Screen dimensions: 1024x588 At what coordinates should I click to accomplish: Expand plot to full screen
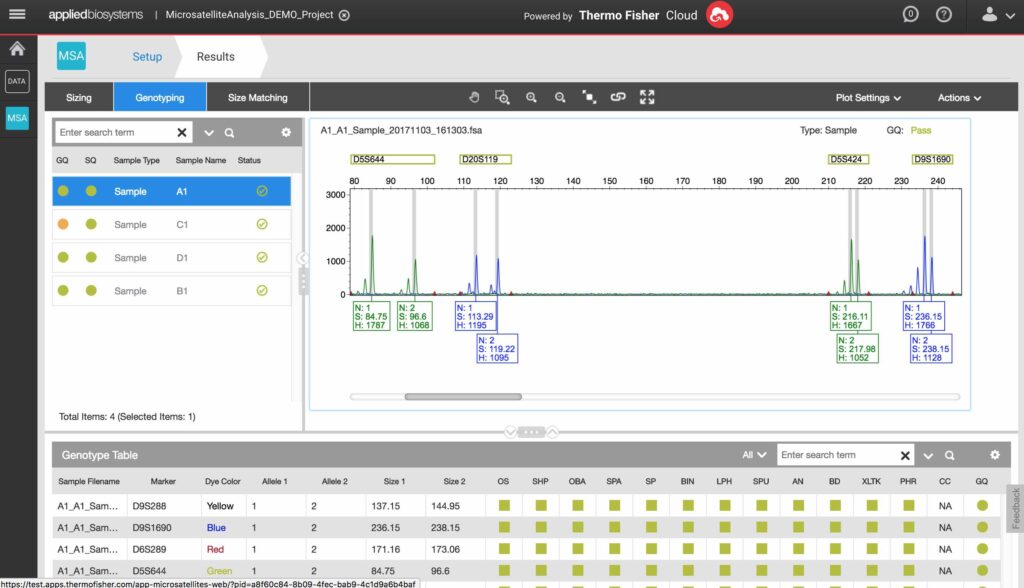[647, 98]
